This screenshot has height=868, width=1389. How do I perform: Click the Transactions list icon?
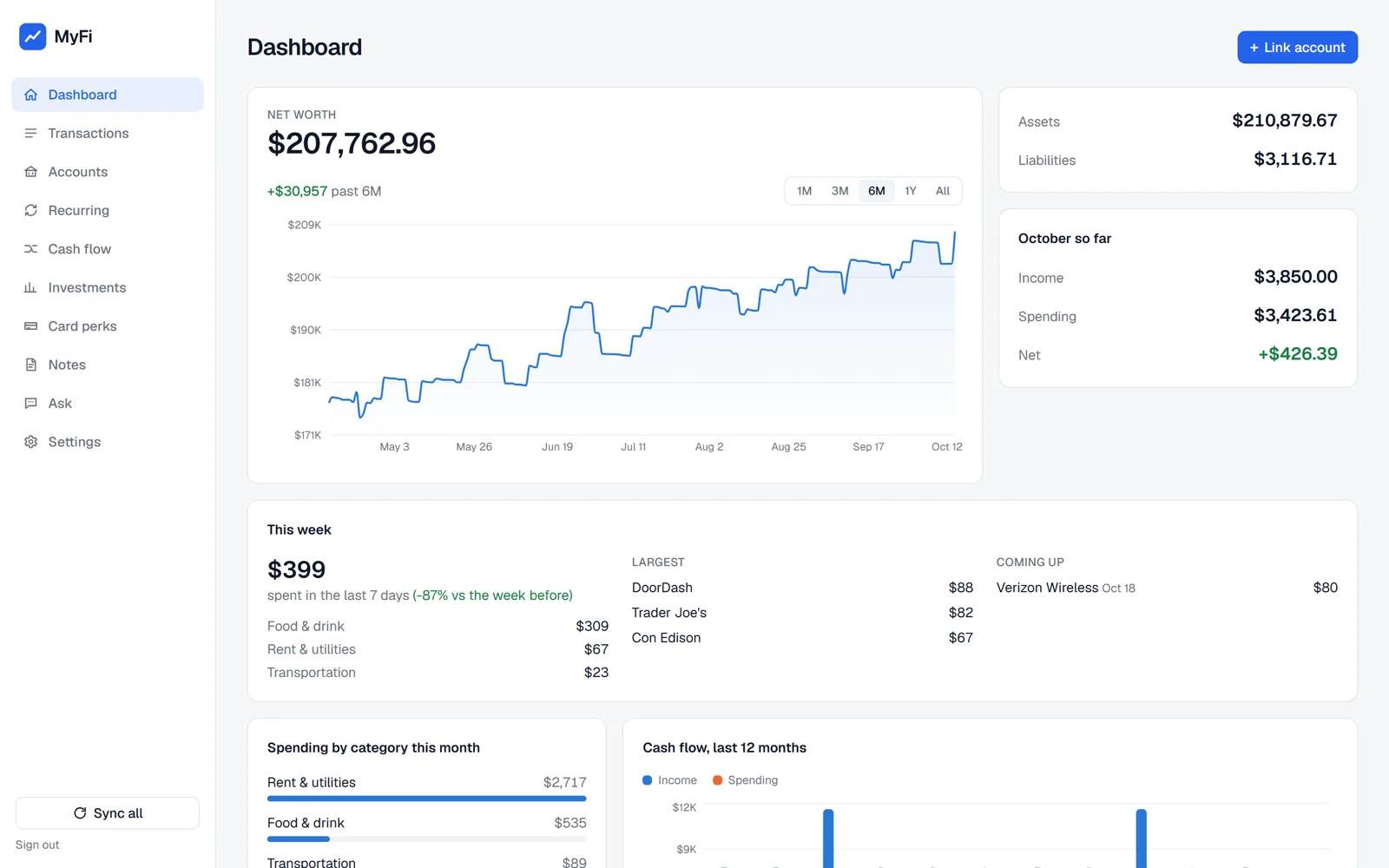[31, 133]
